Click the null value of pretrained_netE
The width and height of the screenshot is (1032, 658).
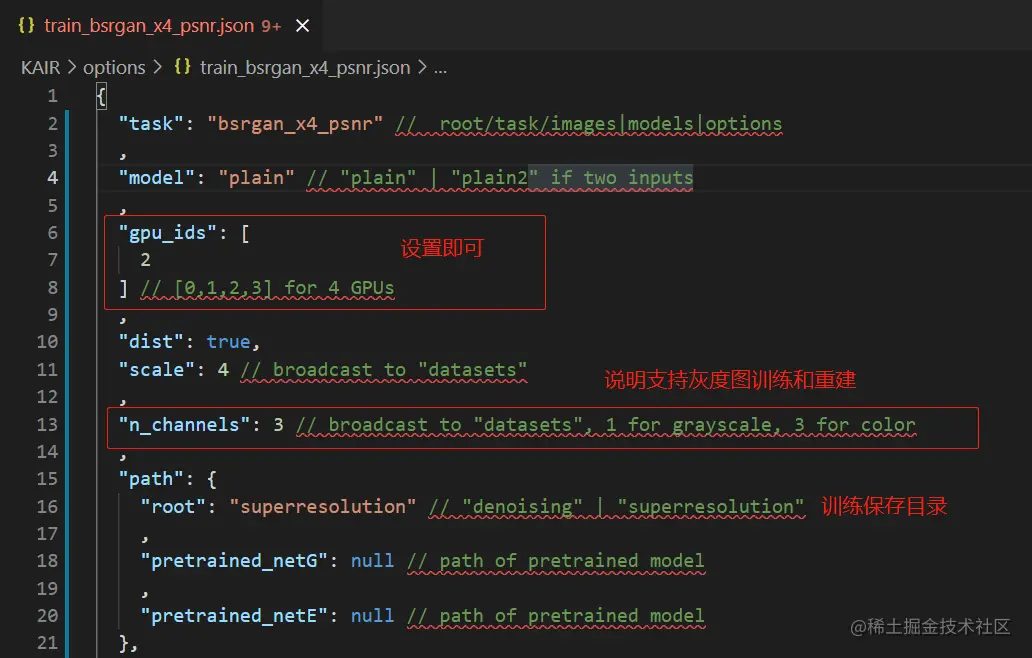pos(372,615)
